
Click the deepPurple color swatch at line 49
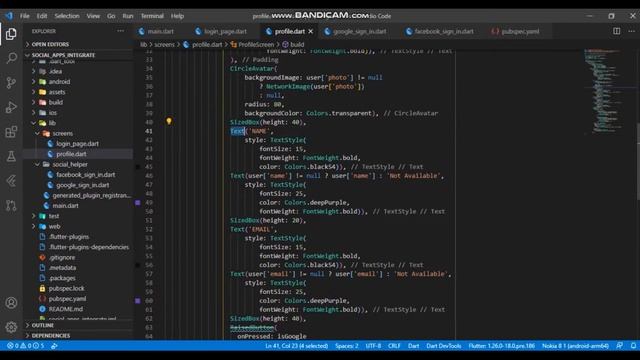138,202
